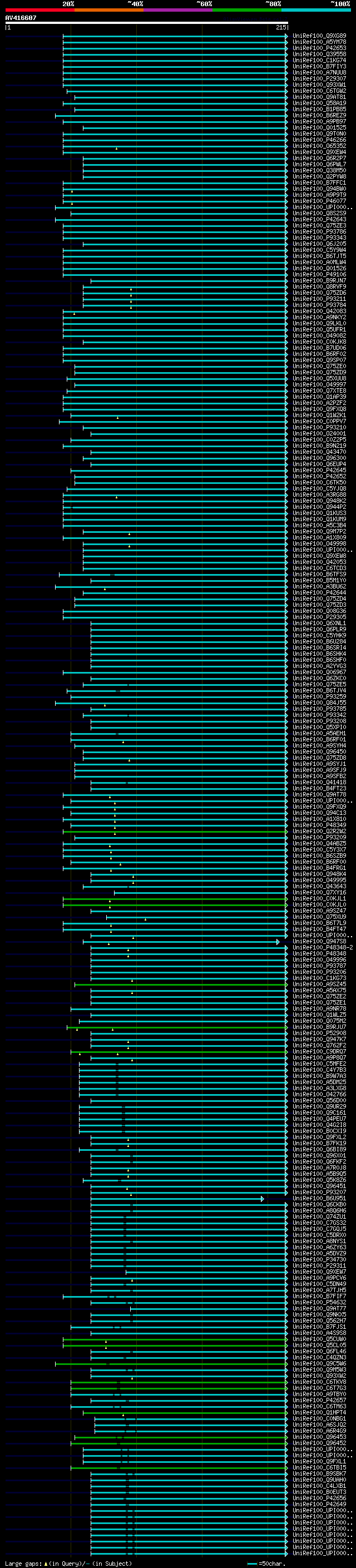356x1568 pixels.
Task: Select the UniRef100_C5Y3X7 label
Action: 319,850
